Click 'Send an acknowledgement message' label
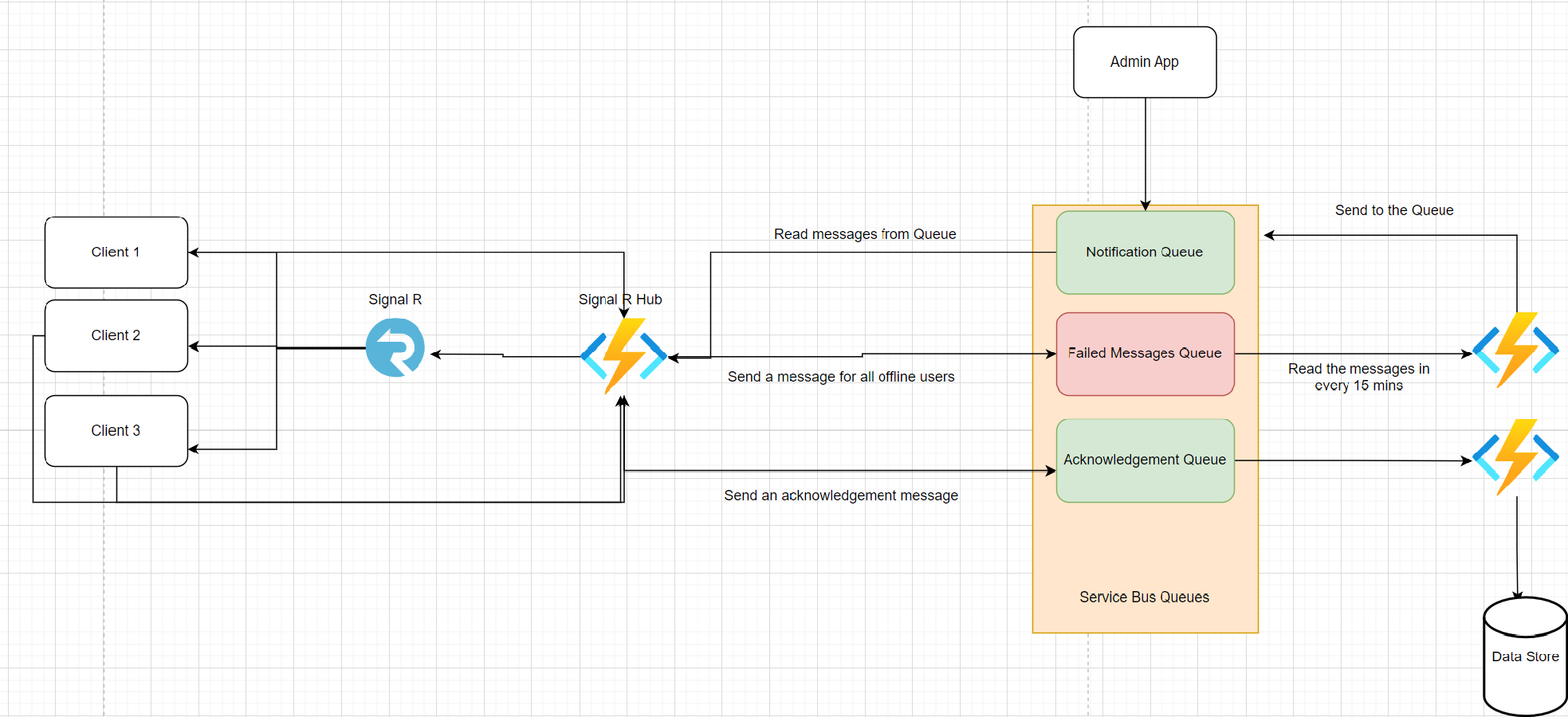The width and height of the screenshot is (1568, 717). coord(841,496)
